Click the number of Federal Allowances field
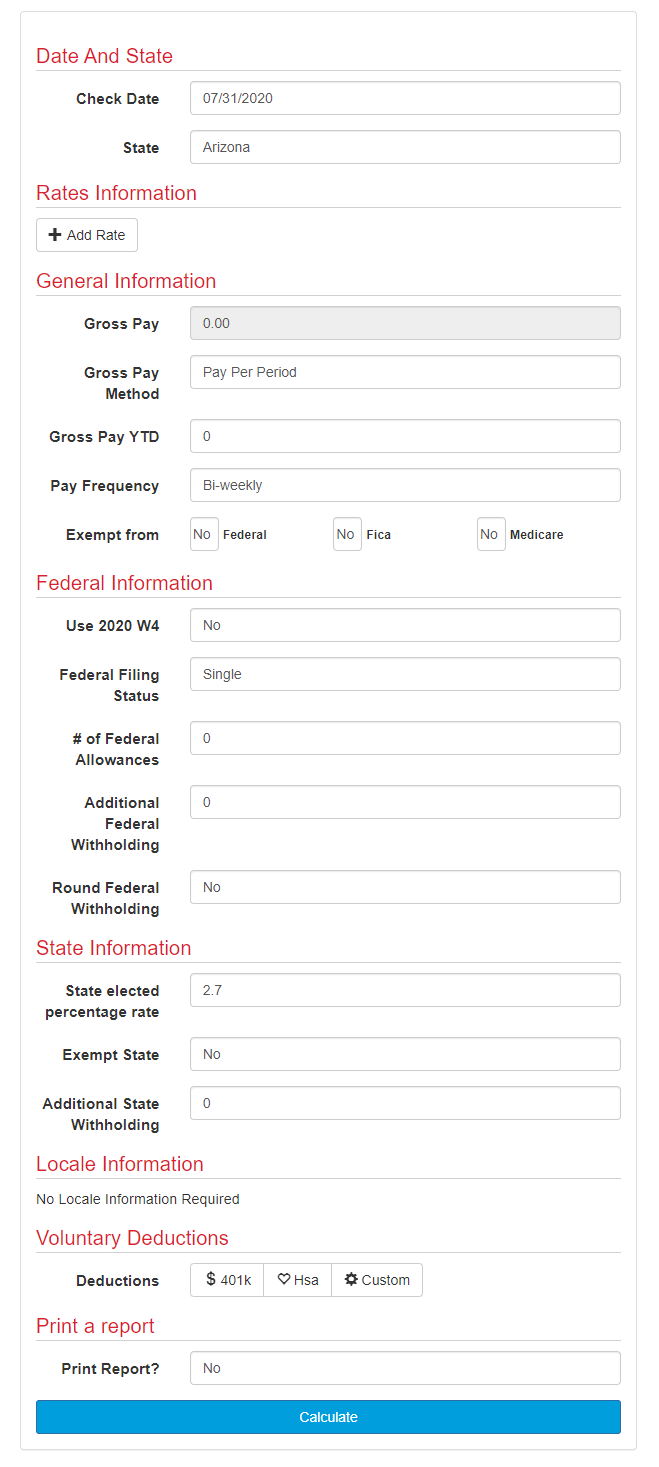The width and height of the screenshot is (659, 1467). coord(405,738)
